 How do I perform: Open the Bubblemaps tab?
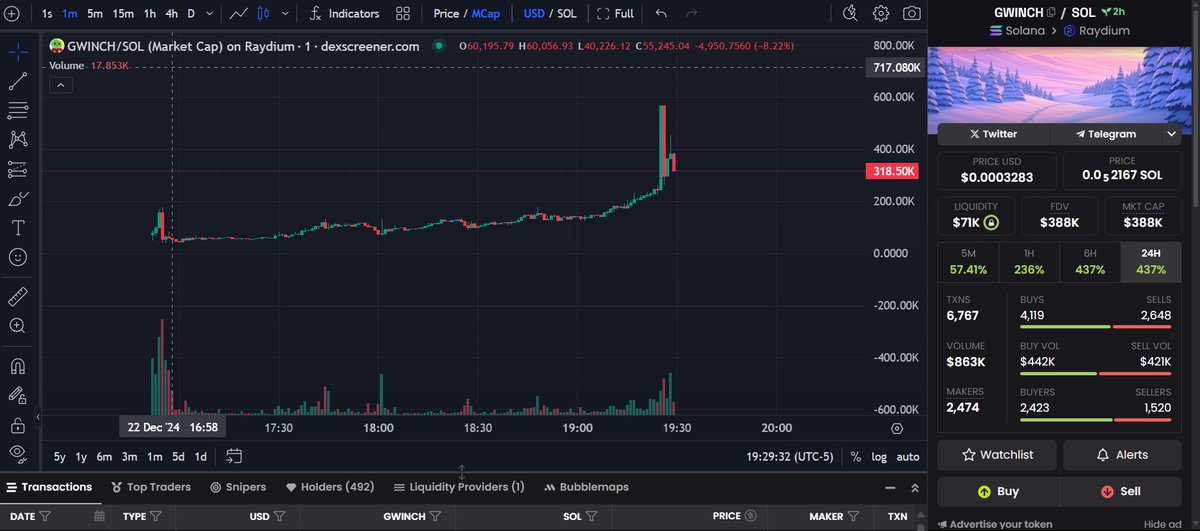[586, 487]
